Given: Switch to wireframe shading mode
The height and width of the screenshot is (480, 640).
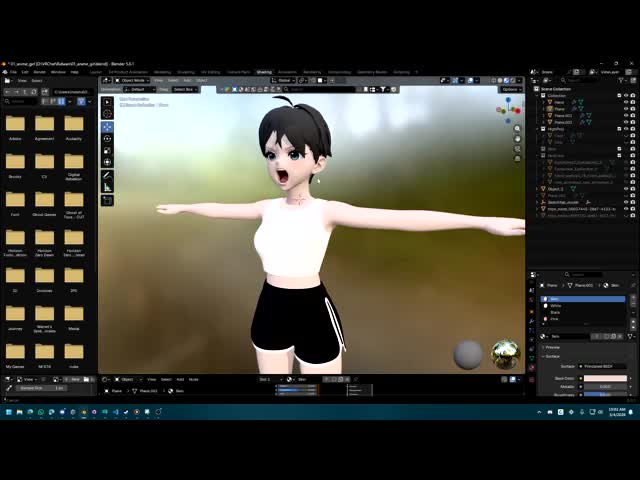Looking at the screenshot, I should coord(494,80).
